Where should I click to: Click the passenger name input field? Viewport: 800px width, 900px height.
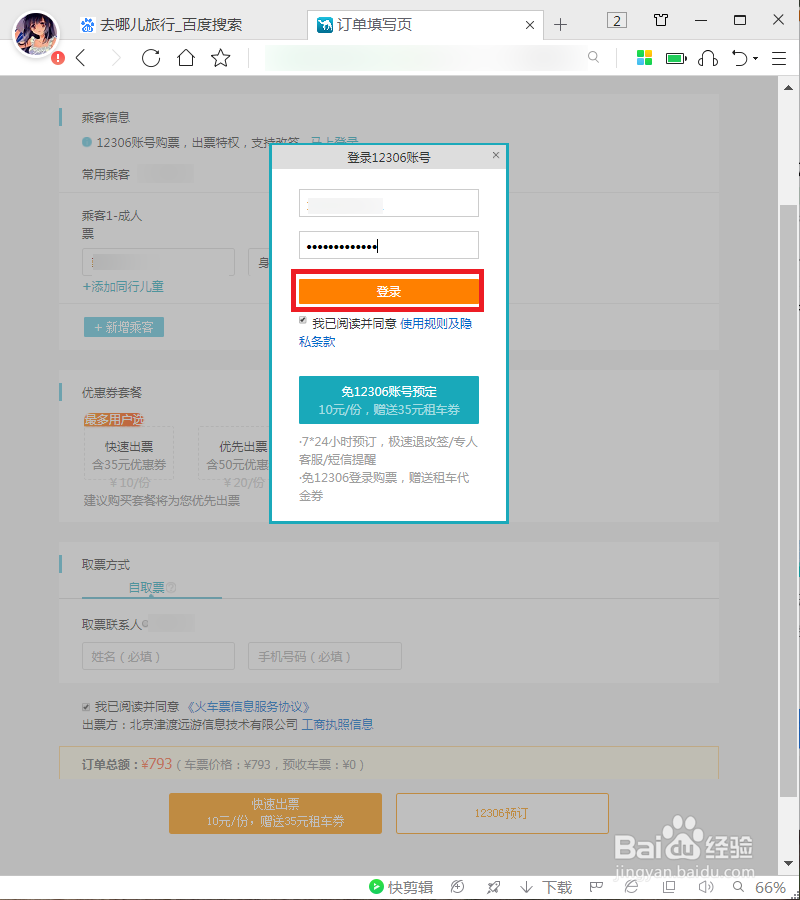tap(158, 262)
